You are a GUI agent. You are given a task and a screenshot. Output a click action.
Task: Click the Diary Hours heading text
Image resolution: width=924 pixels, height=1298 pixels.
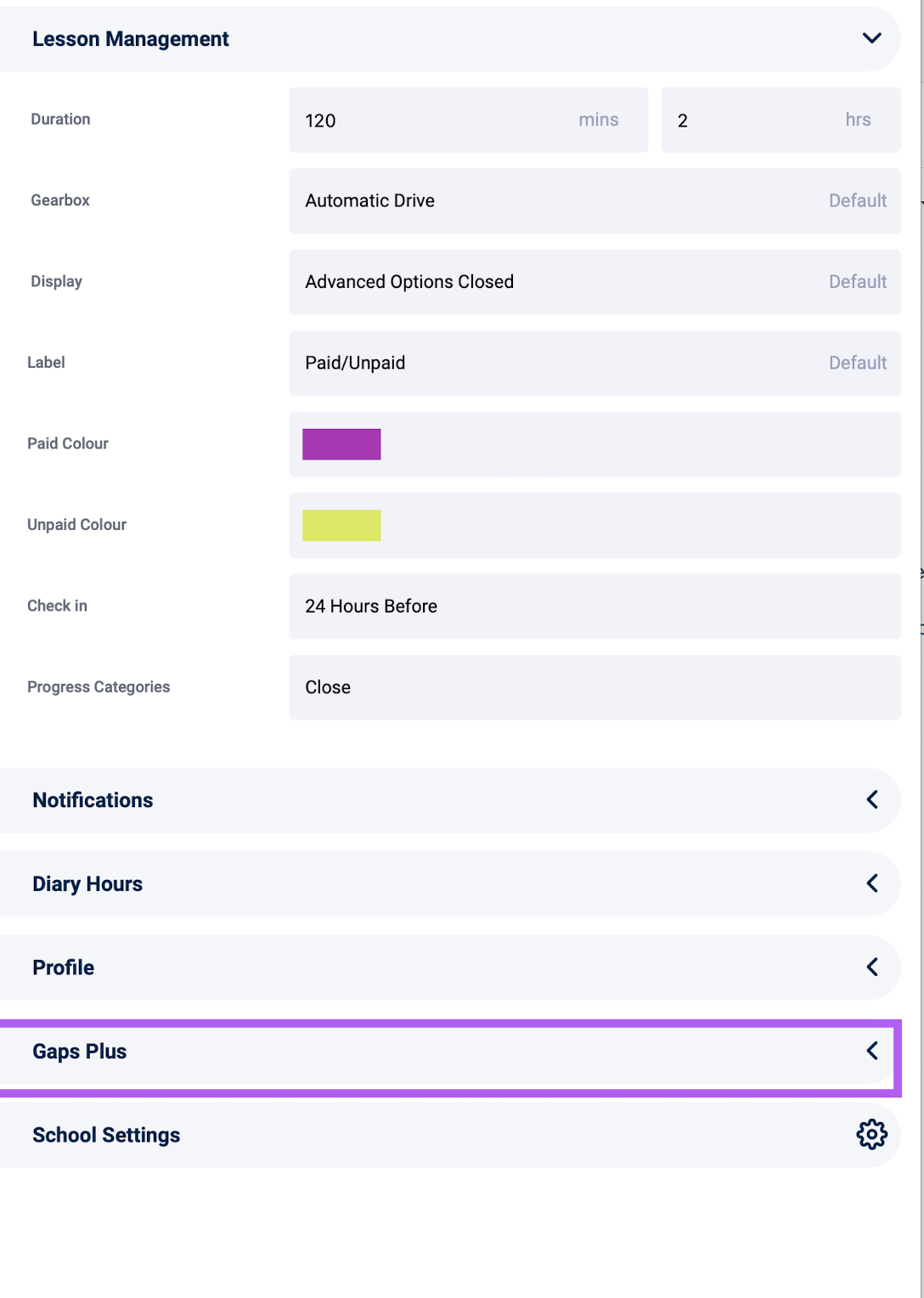pyautogui.click(x=87, y=884)
